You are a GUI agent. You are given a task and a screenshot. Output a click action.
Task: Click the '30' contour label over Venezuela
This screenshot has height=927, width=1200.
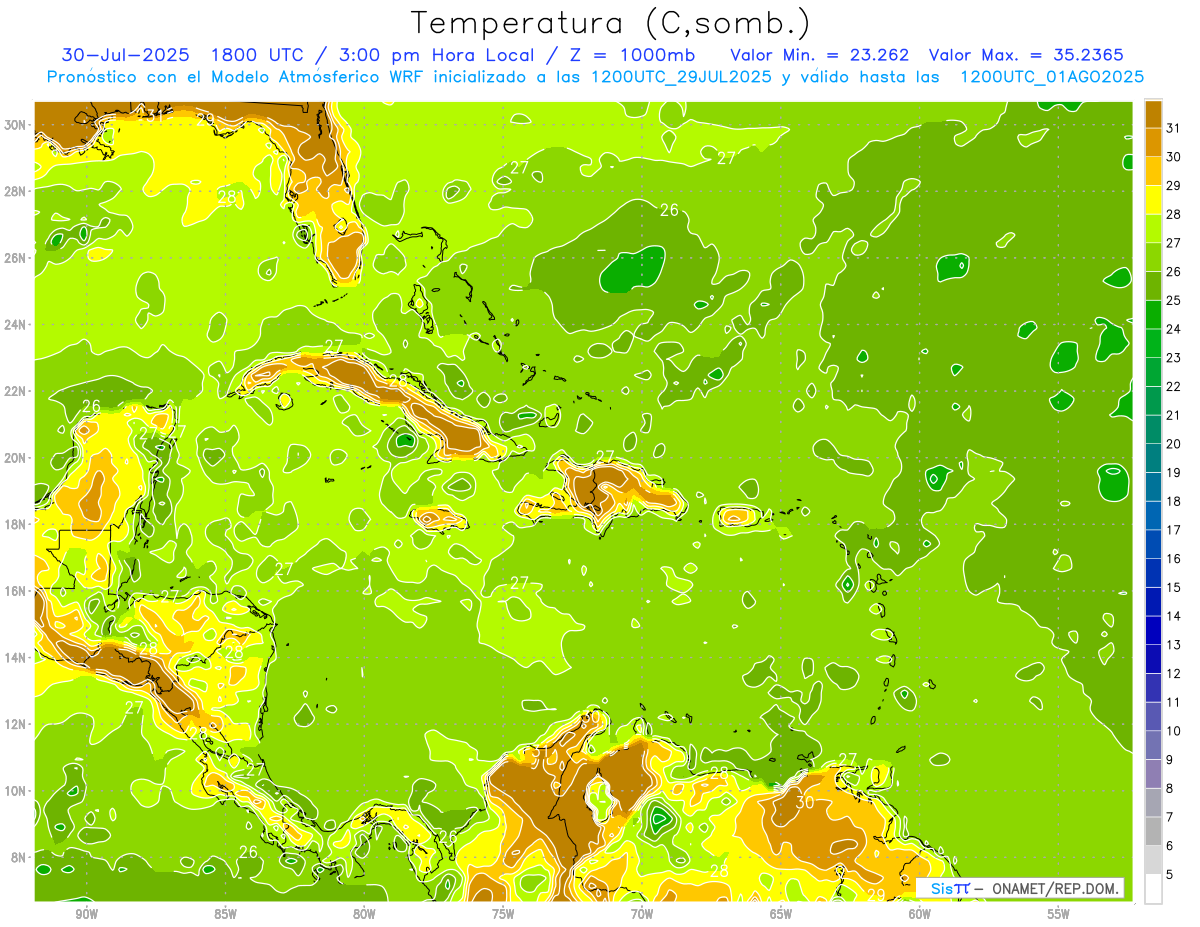click(805, 802)
